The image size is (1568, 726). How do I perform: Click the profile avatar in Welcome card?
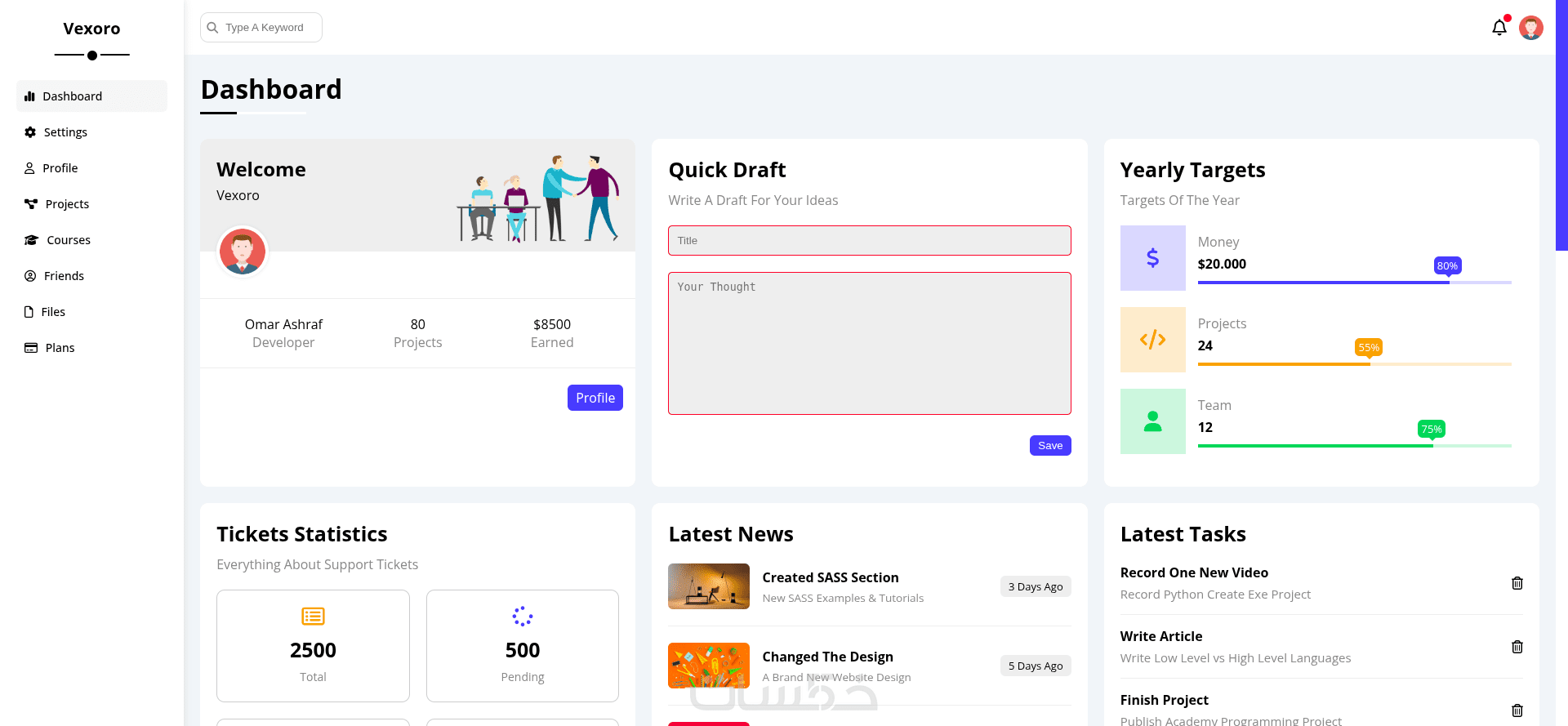click(243, 252)
